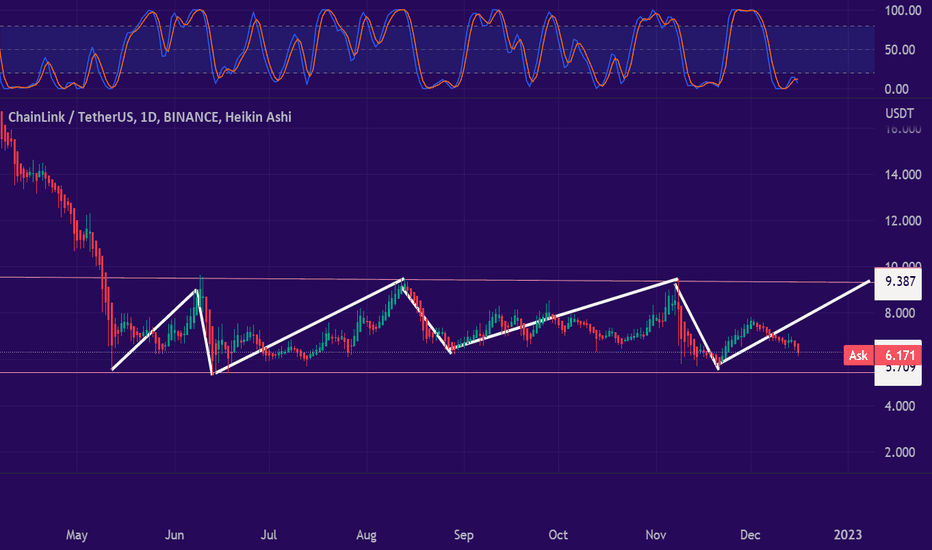Click the ChainLink / TetherUS chart title
This screenshot has width=932, height=550.
150,117
